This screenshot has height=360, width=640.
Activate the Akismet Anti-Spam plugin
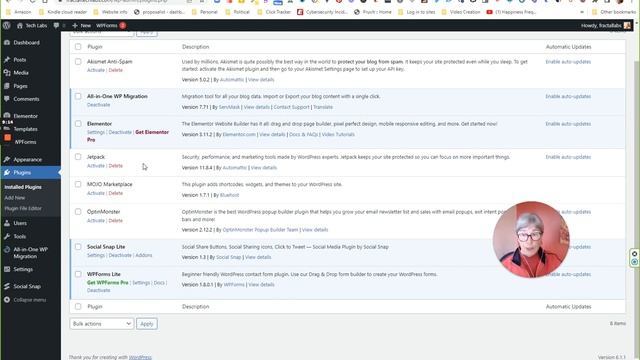96,70
